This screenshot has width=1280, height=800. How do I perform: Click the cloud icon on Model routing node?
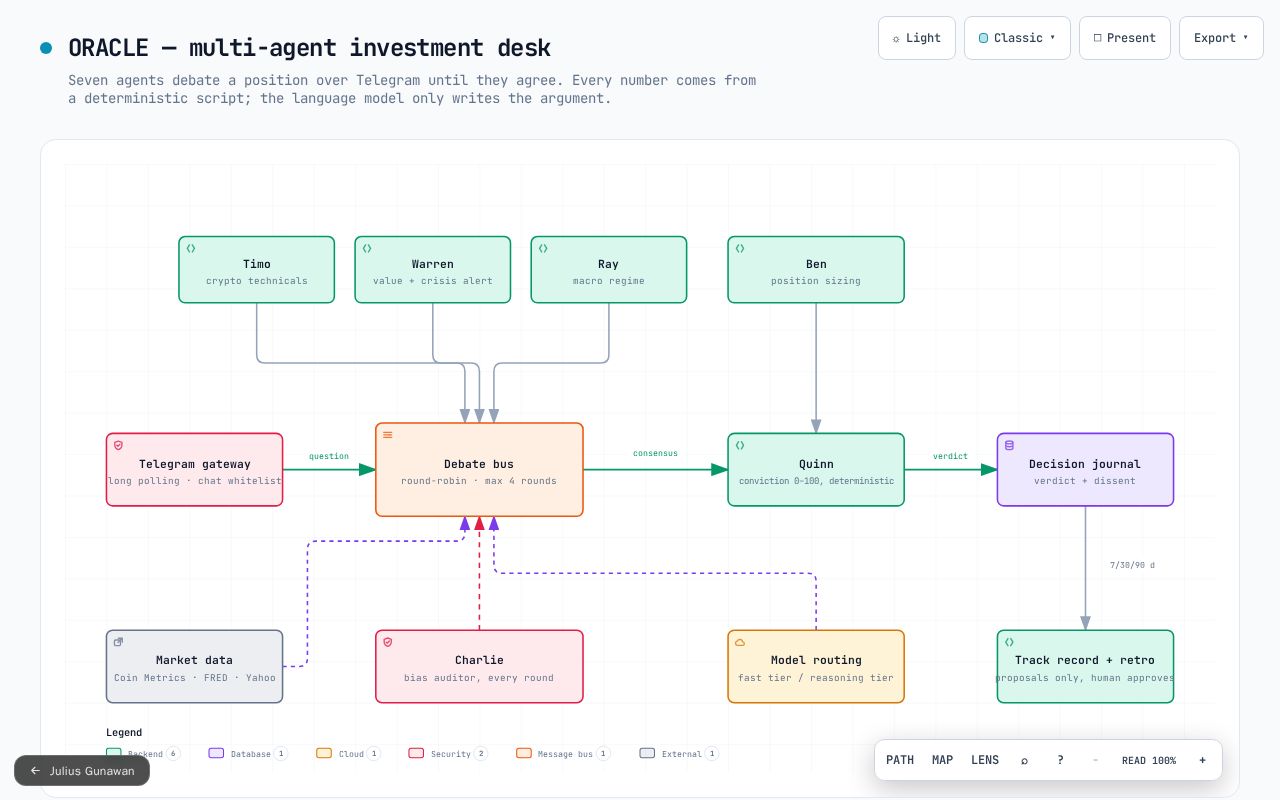(740, 642)
